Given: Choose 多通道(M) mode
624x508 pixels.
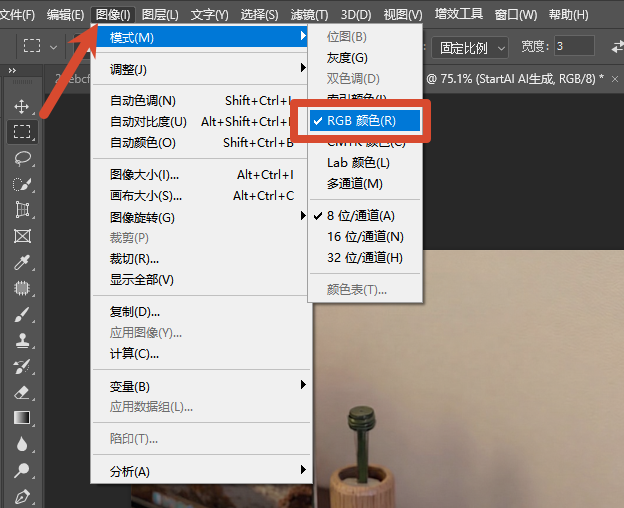Looking at the screenshot, I should pos(365,184).
